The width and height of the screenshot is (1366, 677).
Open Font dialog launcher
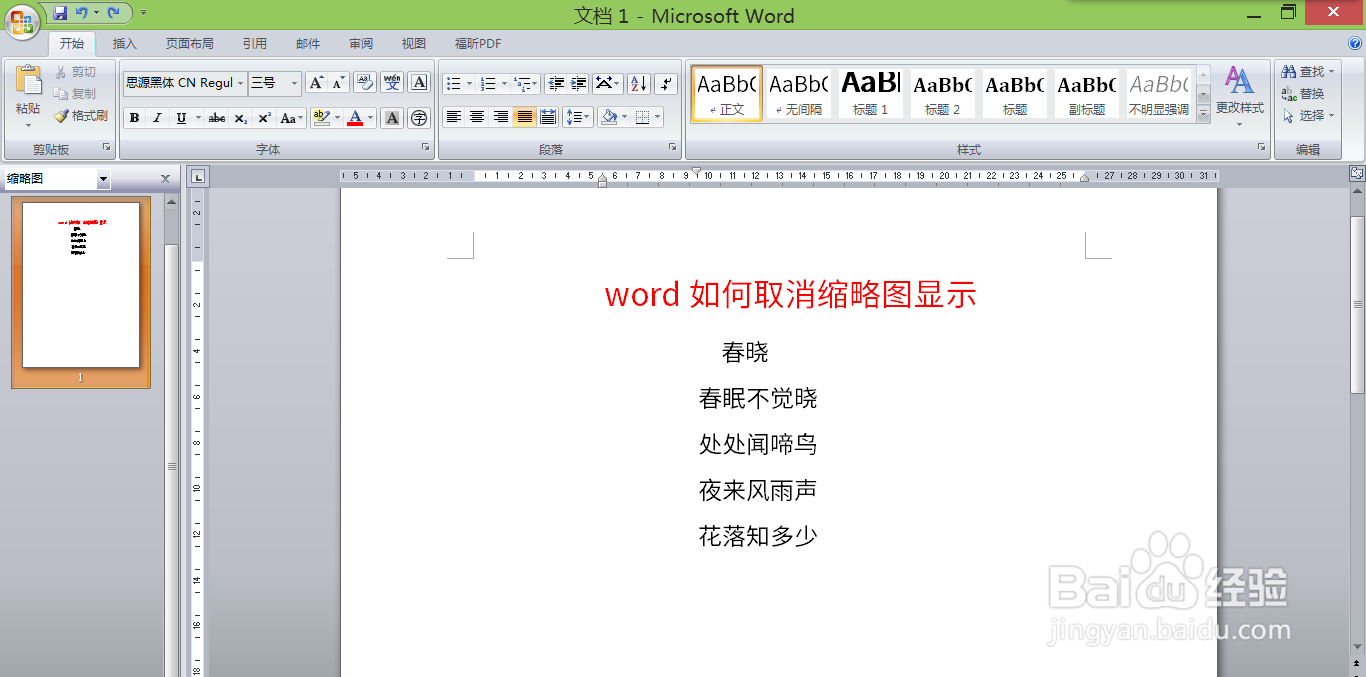point(426,148)
